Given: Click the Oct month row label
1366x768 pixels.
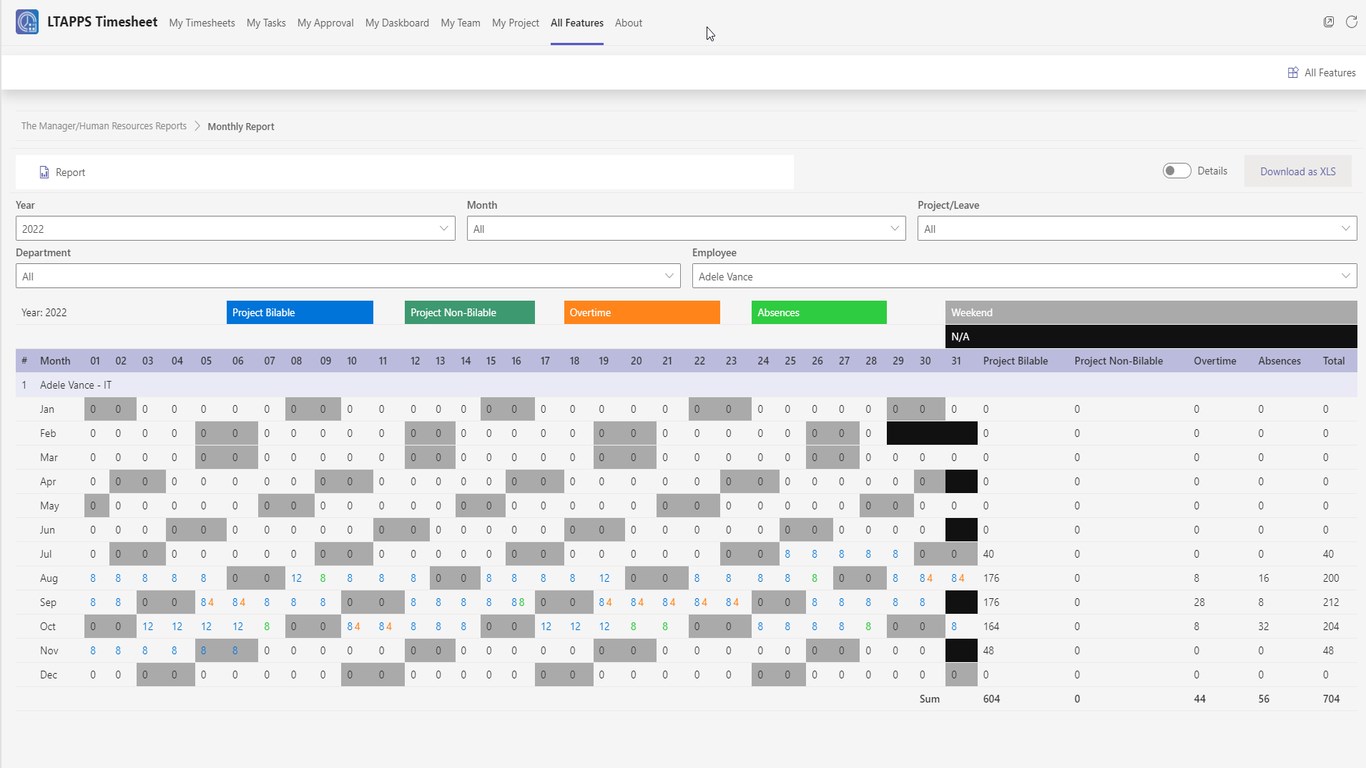Looking at the screenshot, I should pyautogui.click(x=48, y=626).
